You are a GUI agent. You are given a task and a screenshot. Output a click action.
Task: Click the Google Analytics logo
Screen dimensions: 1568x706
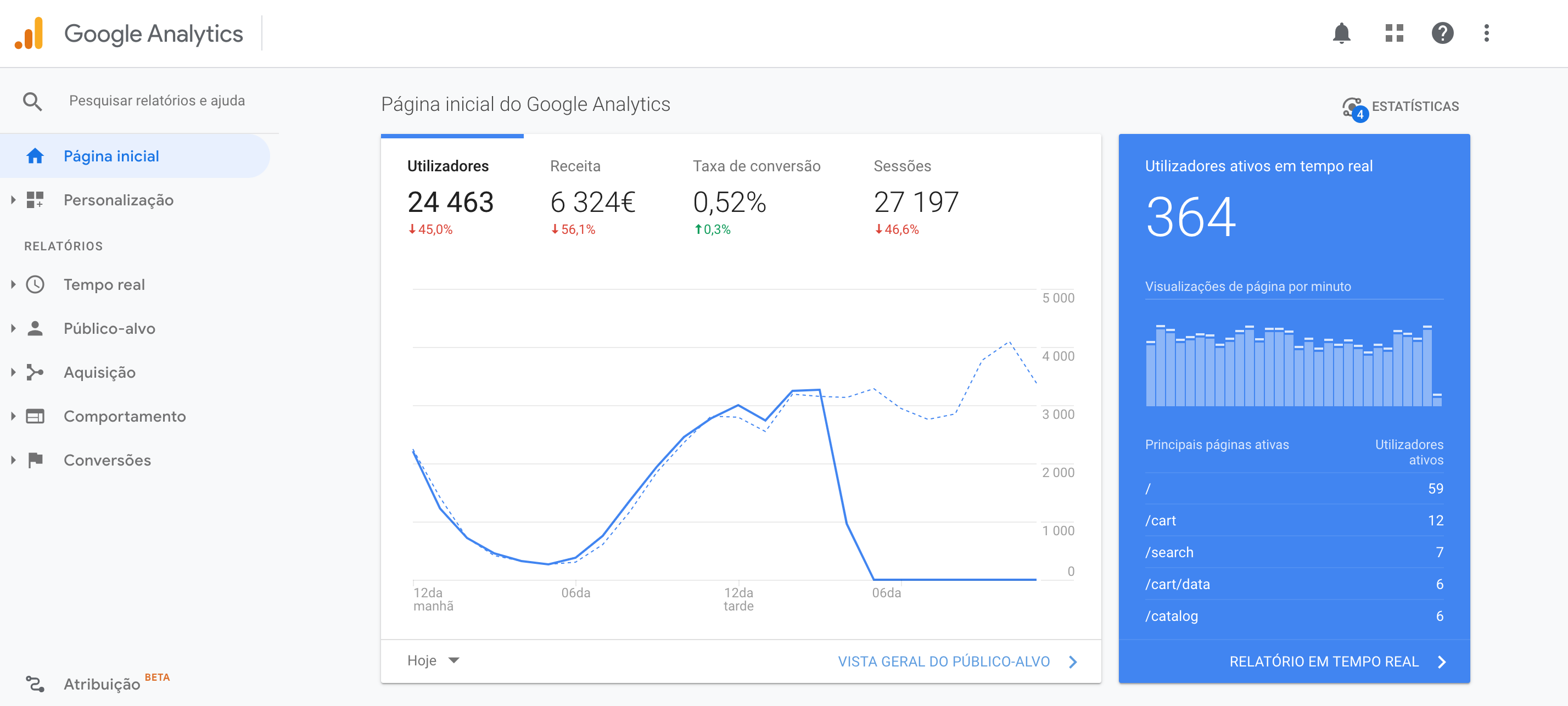point(29,33)
